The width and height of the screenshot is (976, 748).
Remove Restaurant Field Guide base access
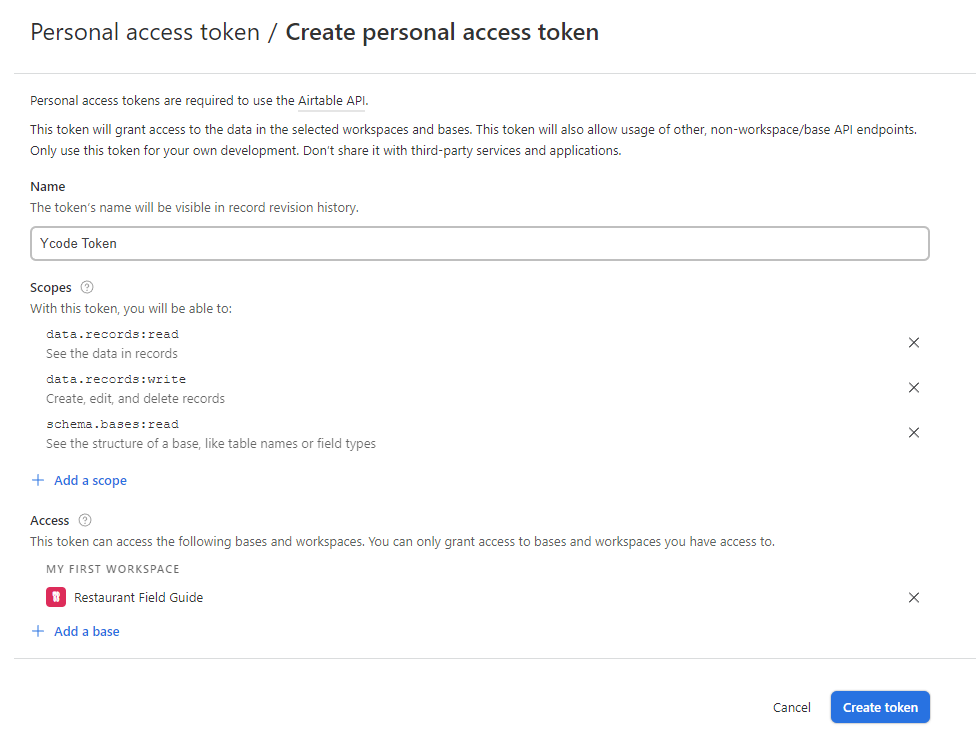914,597
